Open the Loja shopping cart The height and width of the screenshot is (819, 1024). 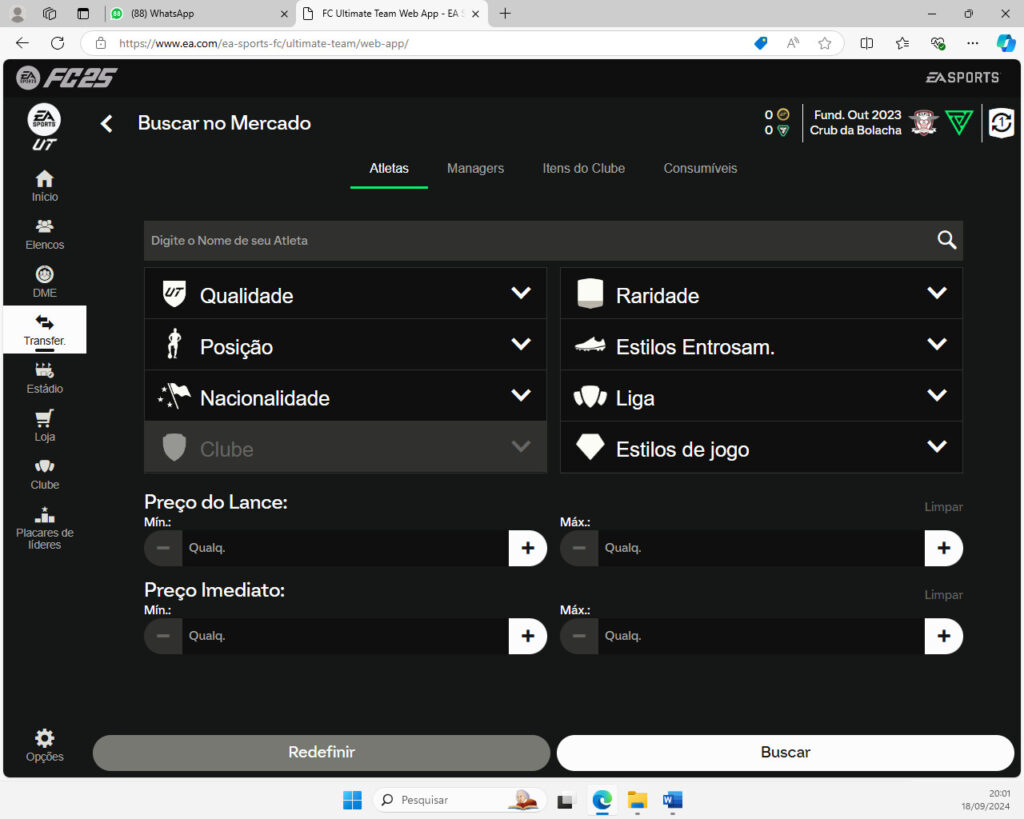(x=44, y=425)
